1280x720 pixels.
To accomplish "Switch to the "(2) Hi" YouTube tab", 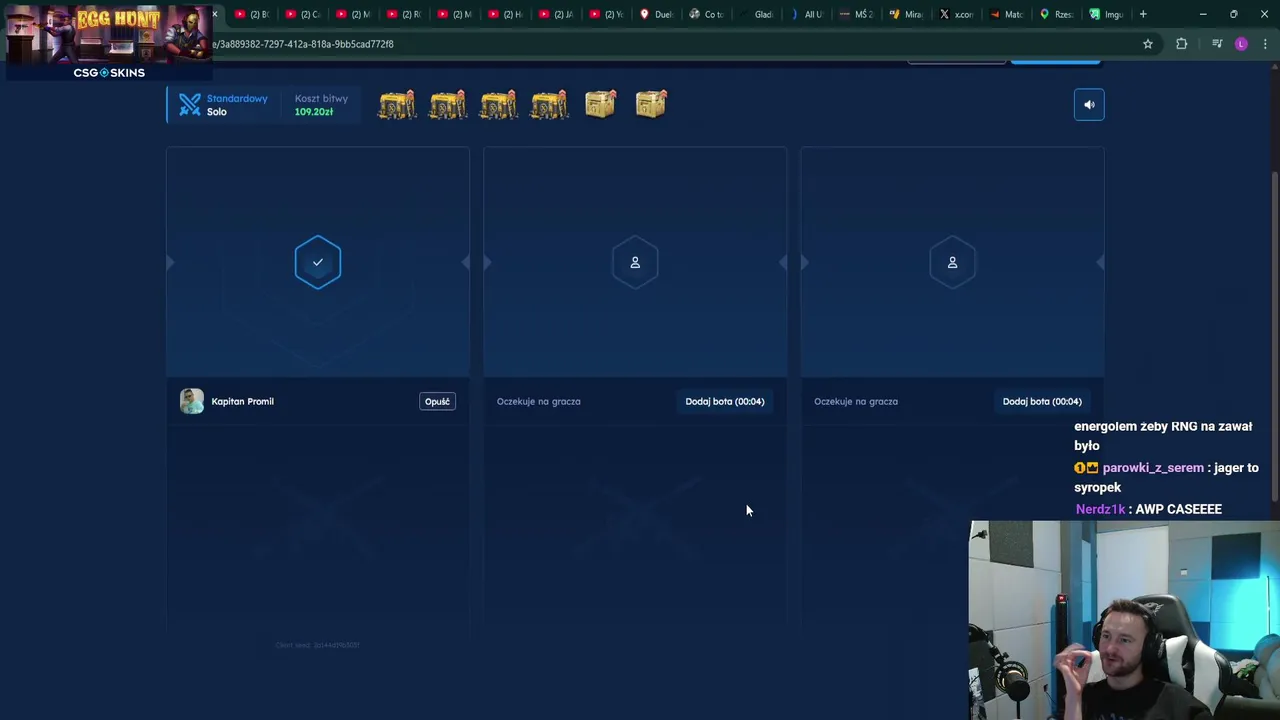I will 506,14.
